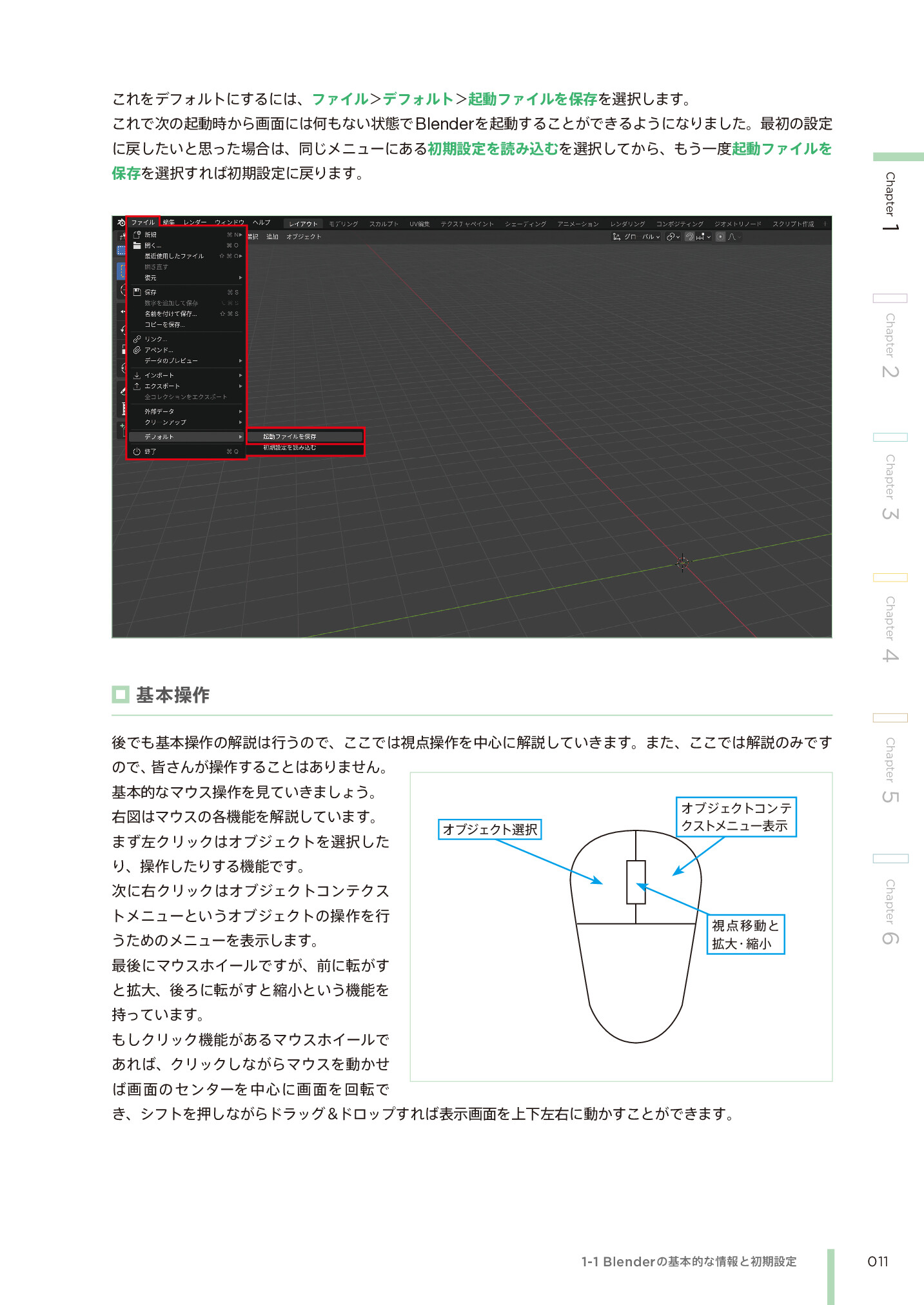Open the pivot point dropdown
This screenshot has width=924, height=1305.
pos(673,237)
